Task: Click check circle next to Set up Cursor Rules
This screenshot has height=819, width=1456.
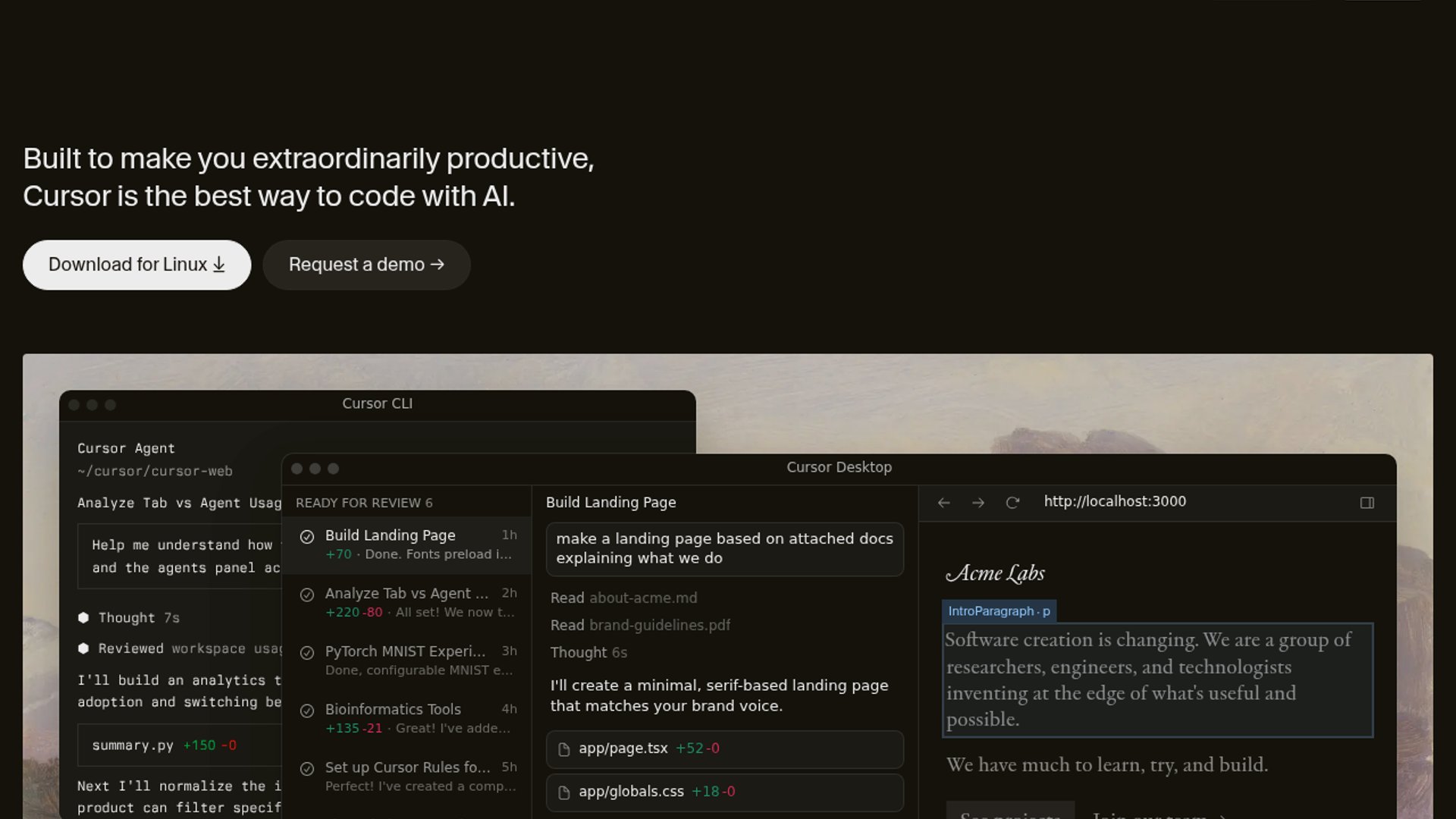Action: coord(307,769)
